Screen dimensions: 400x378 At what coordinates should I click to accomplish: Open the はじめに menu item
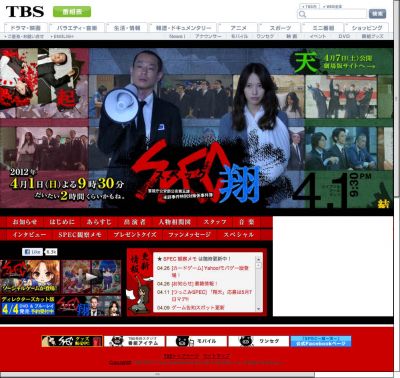(x=62, y=222)
